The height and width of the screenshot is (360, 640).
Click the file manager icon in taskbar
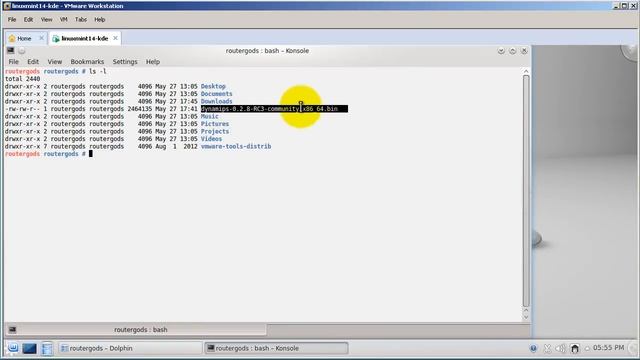pos(47,348)
